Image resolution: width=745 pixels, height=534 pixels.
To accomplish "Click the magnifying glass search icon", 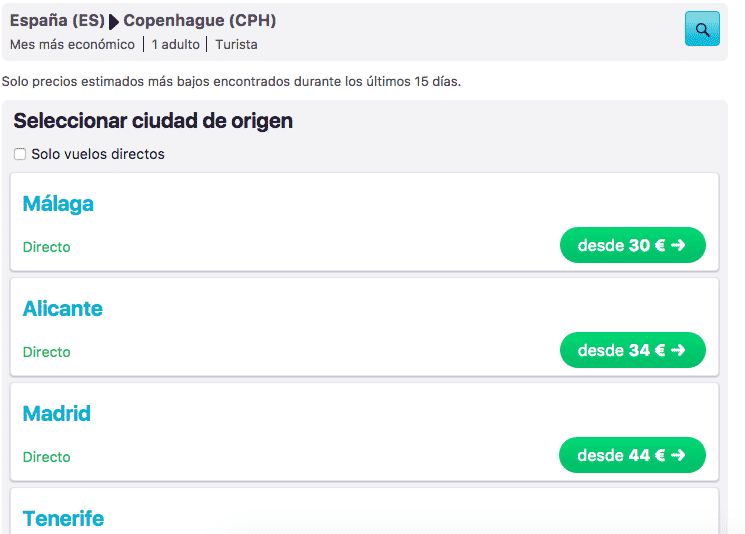I will pos(702,29).
